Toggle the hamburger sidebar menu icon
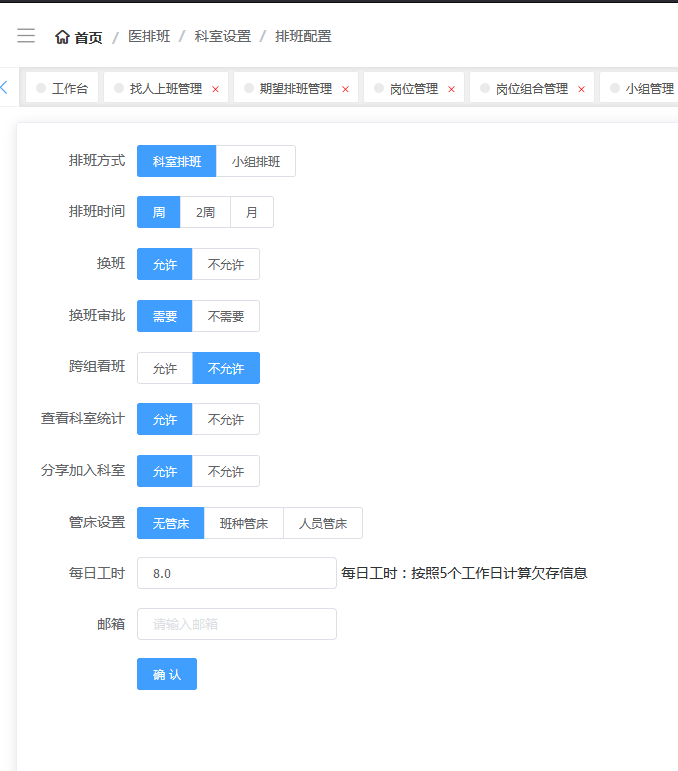 (26, 36)
